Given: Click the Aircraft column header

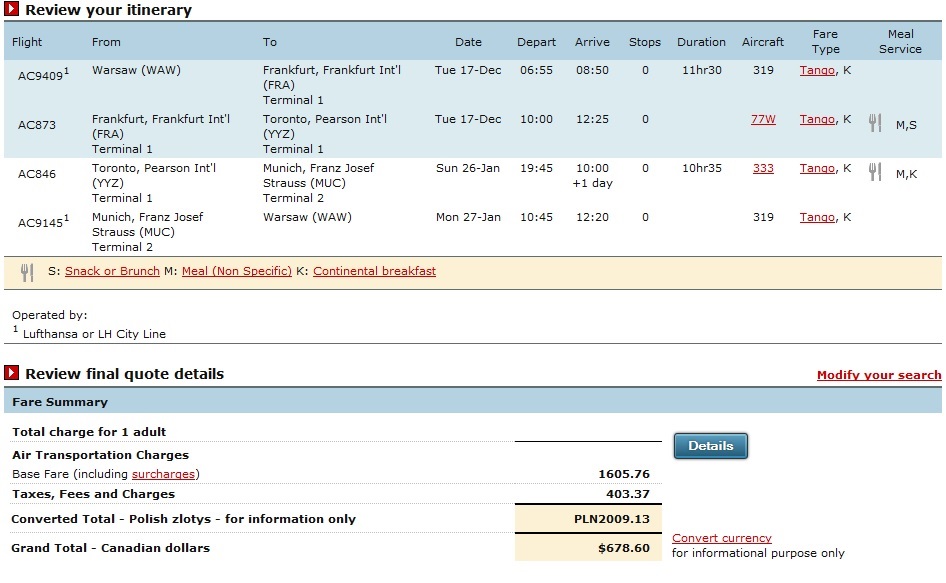Looking at the screenshot, I should point(763,42).
